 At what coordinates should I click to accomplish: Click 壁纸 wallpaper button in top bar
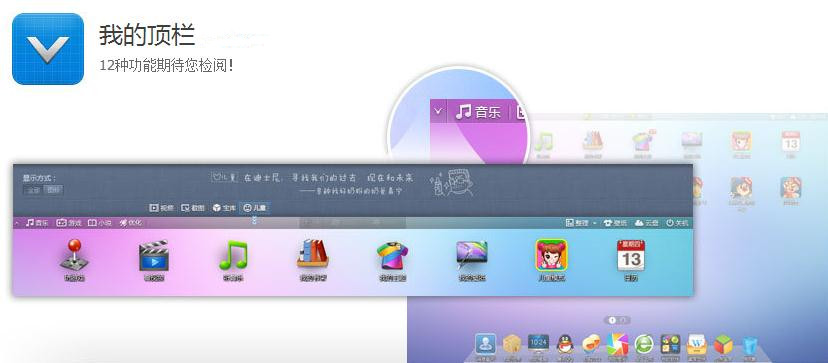tap(615, 223)
